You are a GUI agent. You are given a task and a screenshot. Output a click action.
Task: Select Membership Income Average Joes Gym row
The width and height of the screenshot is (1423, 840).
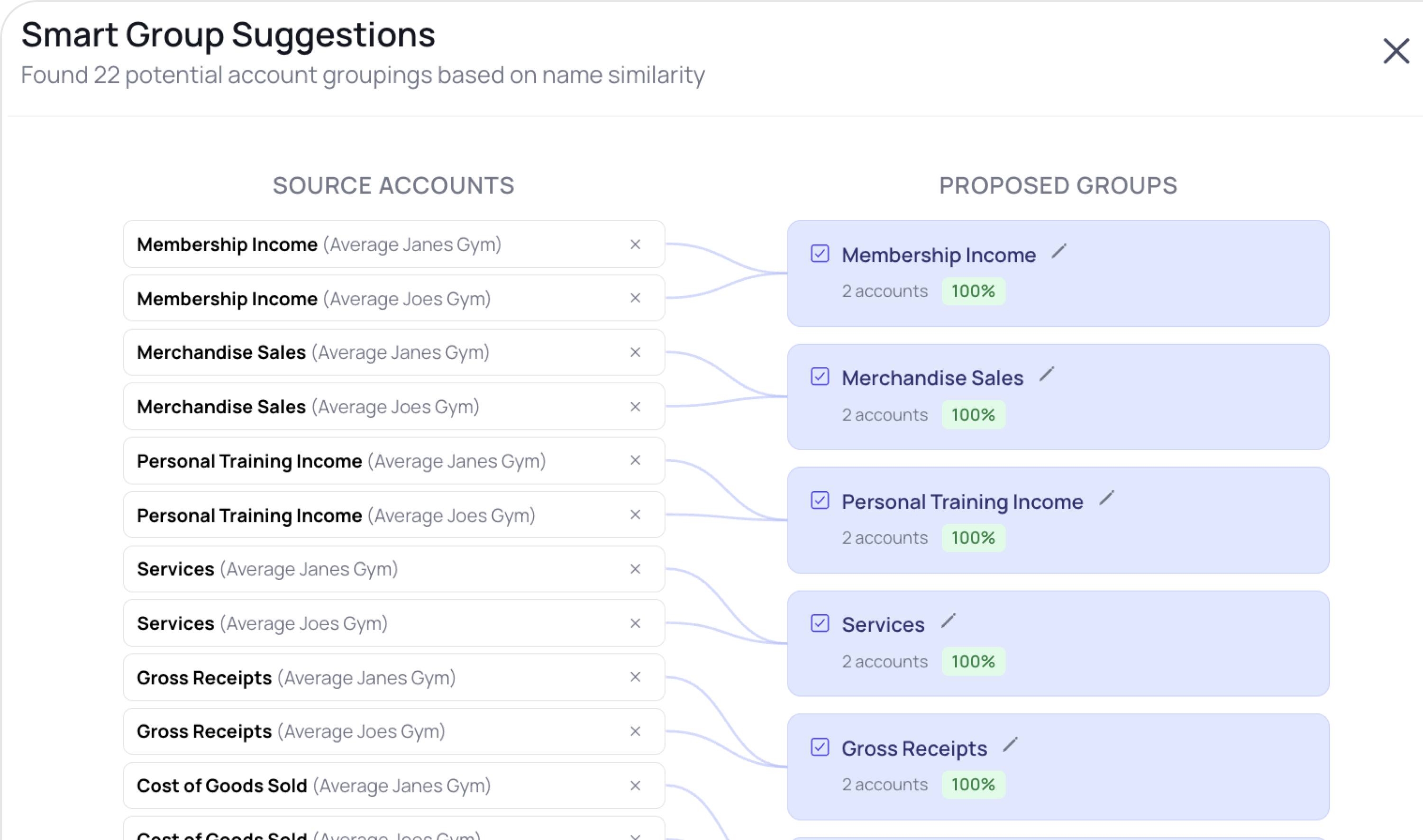368,298
